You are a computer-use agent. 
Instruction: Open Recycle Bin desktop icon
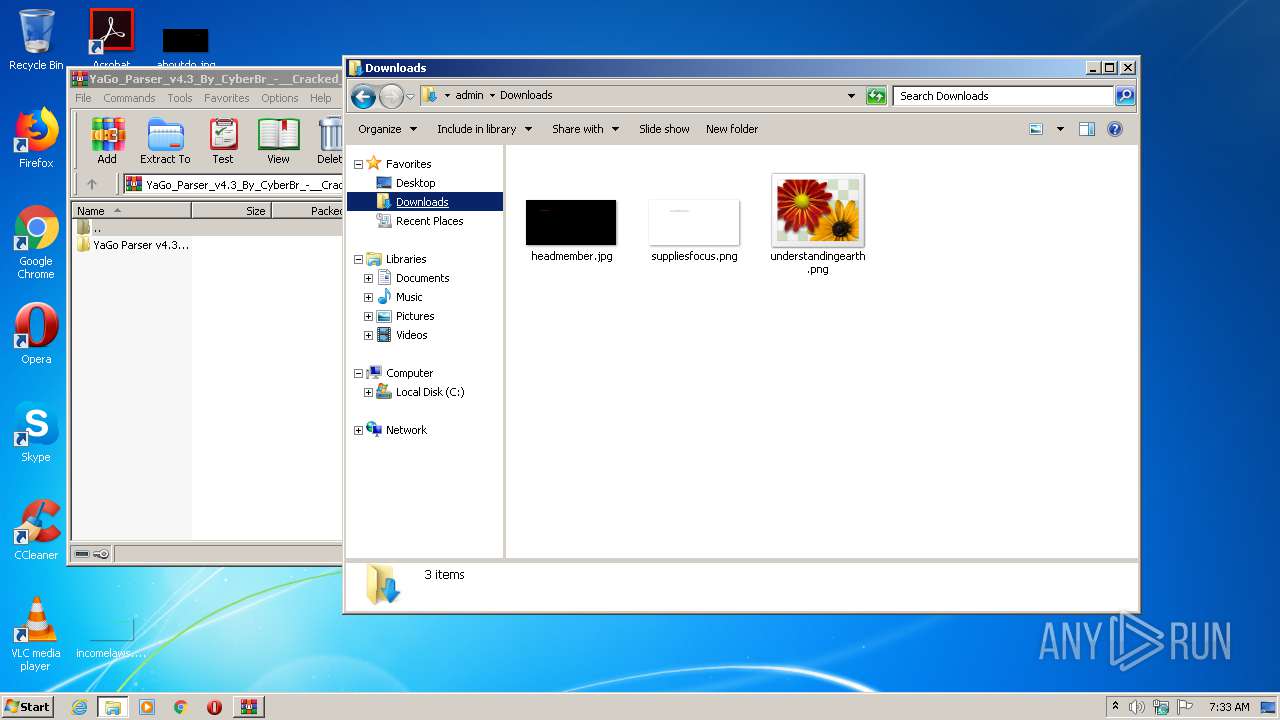coord(36,40)
